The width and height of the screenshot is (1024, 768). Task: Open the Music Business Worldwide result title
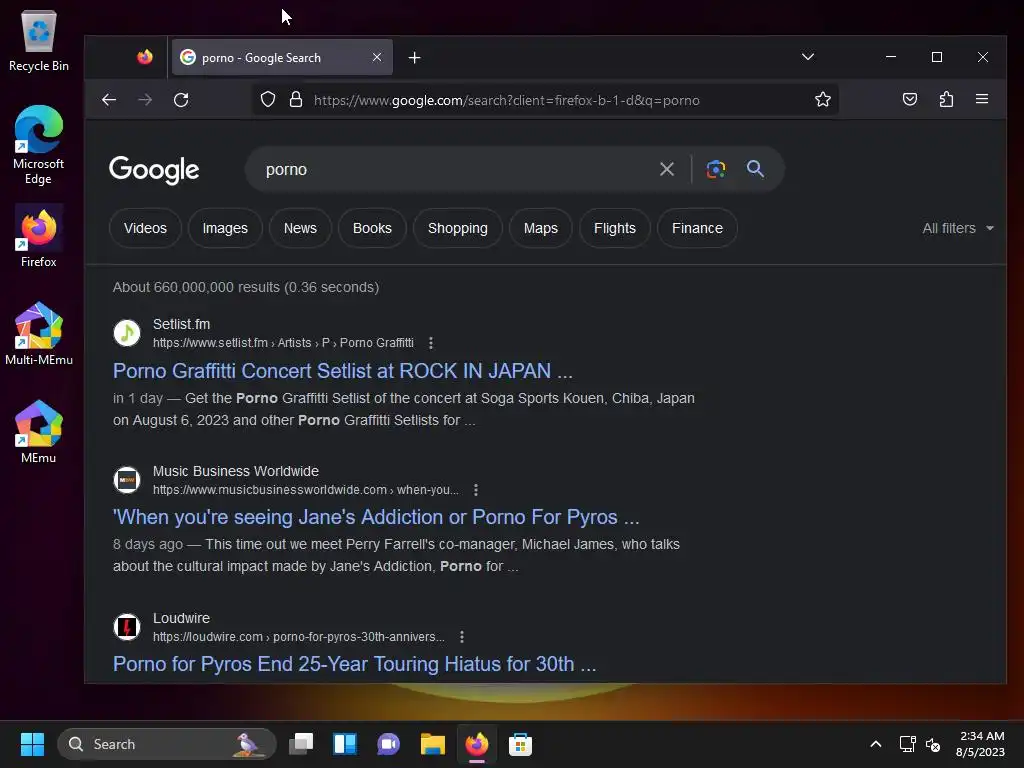tap(376, 517)
